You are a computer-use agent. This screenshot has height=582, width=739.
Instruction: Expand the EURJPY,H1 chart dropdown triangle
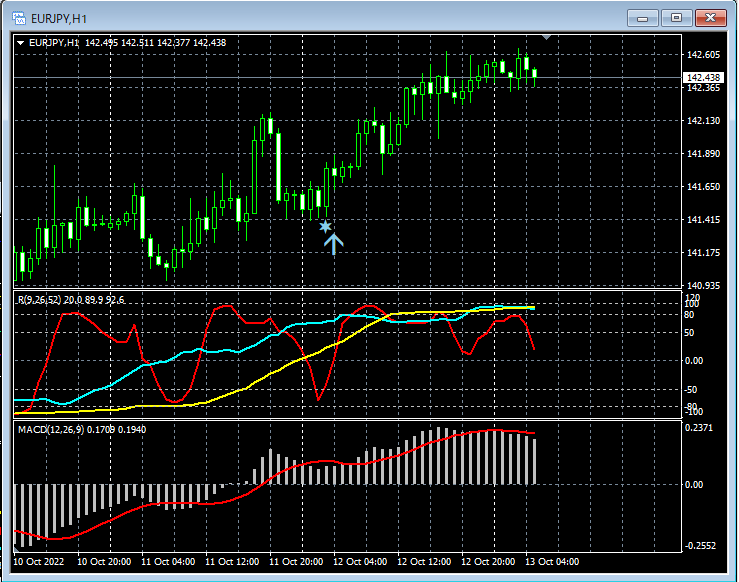(x=20, y=43)
